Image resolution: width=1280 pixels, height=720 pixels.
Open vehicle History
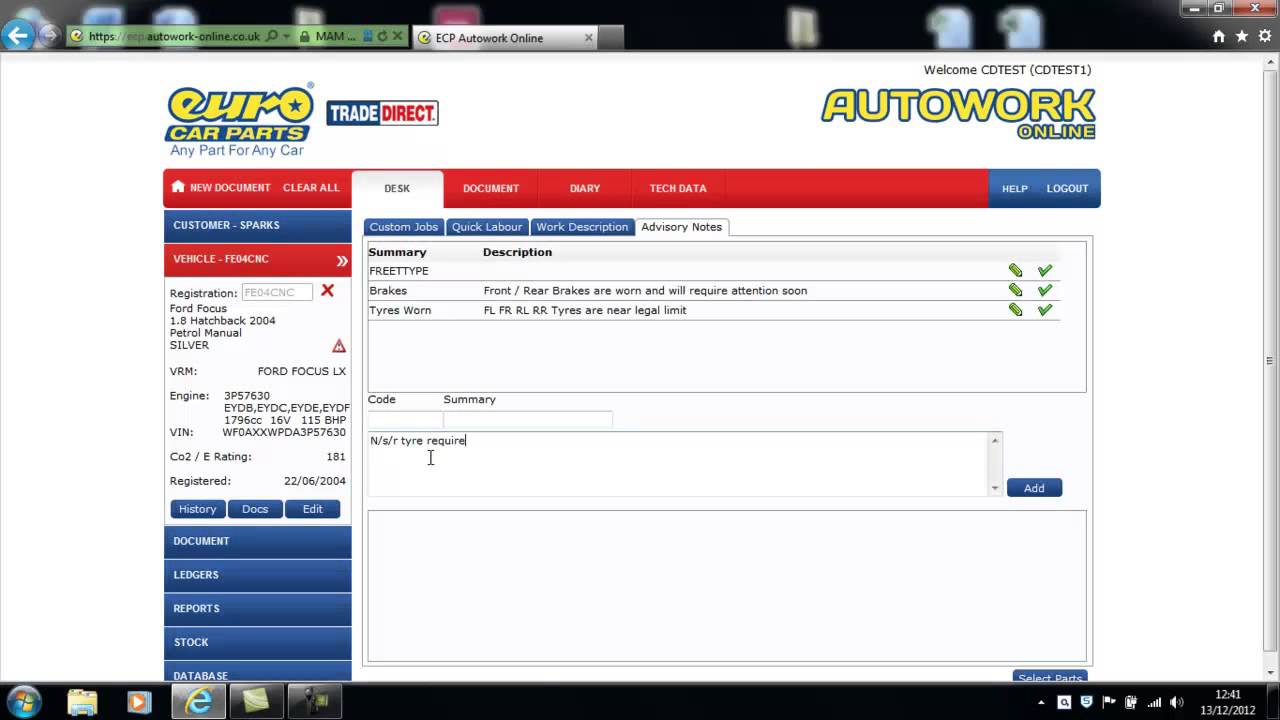(x=197, y=509)
